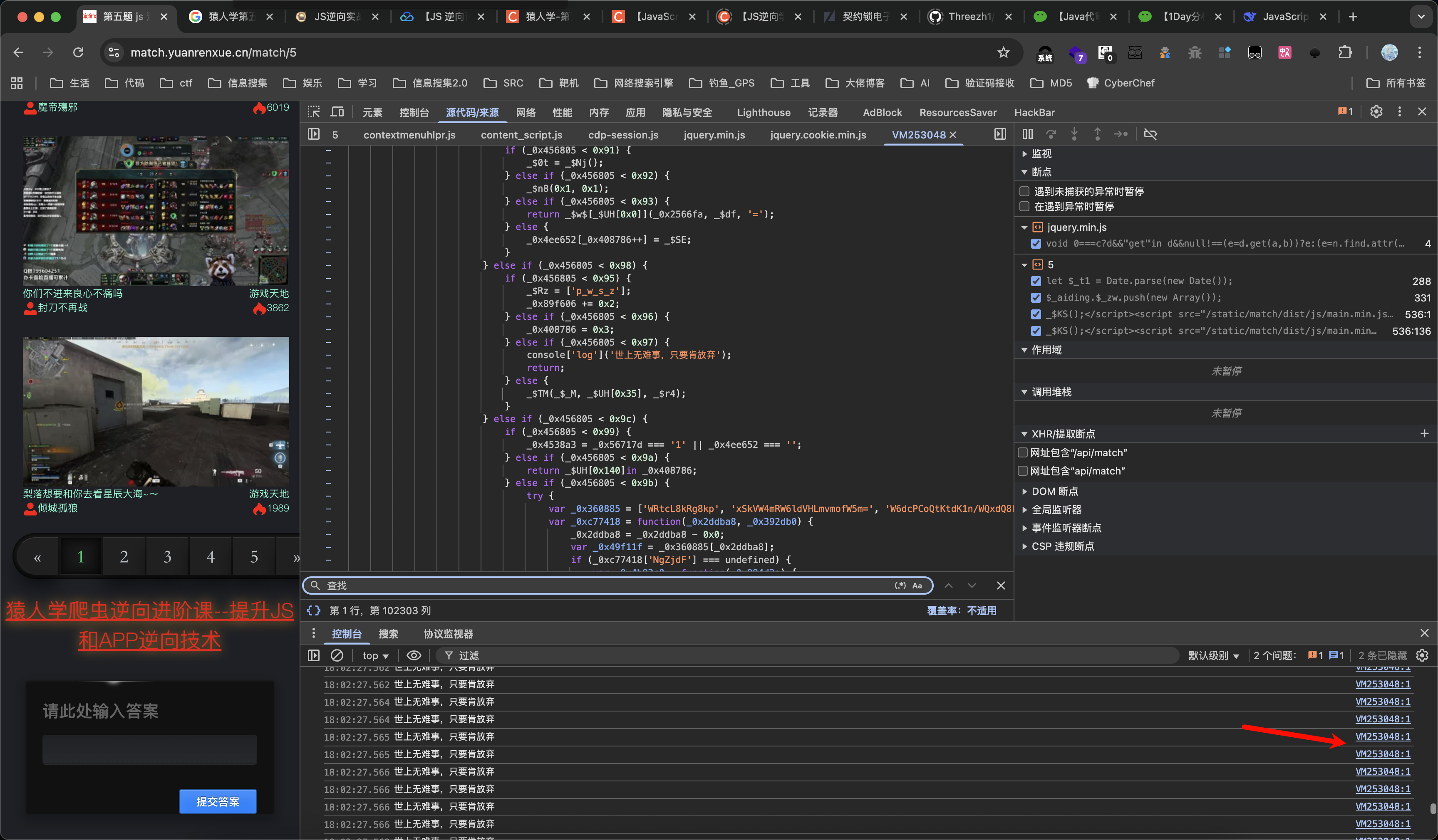Click the deactivate breakpoints icon
The height and width of the screenshot is (840, 1438).
click(1150, 134)
